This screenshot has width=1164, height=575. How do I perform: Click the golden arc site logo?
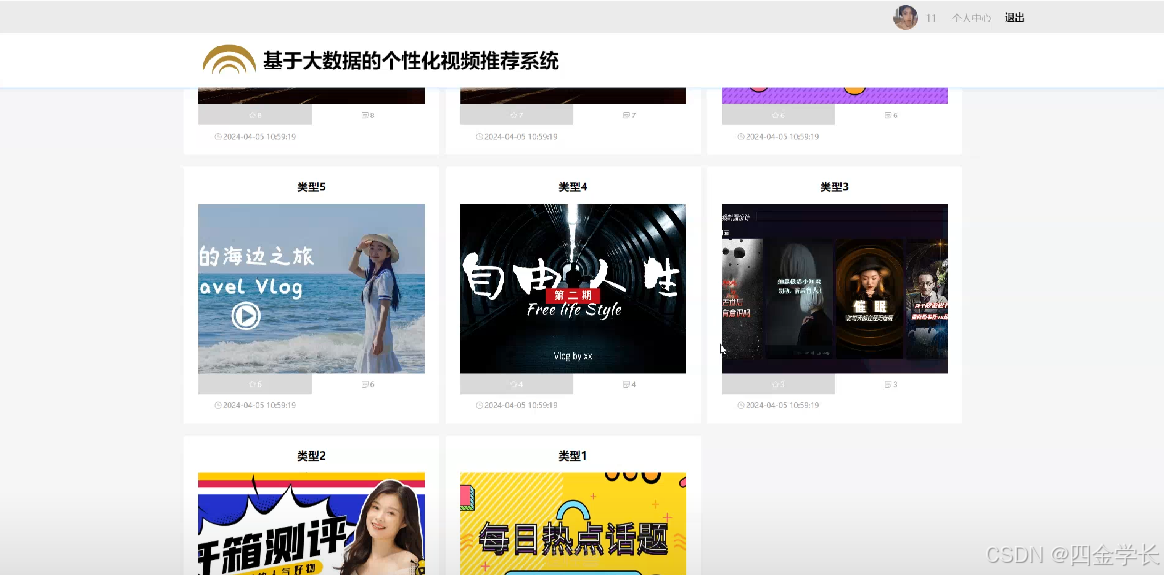(229, 59)
